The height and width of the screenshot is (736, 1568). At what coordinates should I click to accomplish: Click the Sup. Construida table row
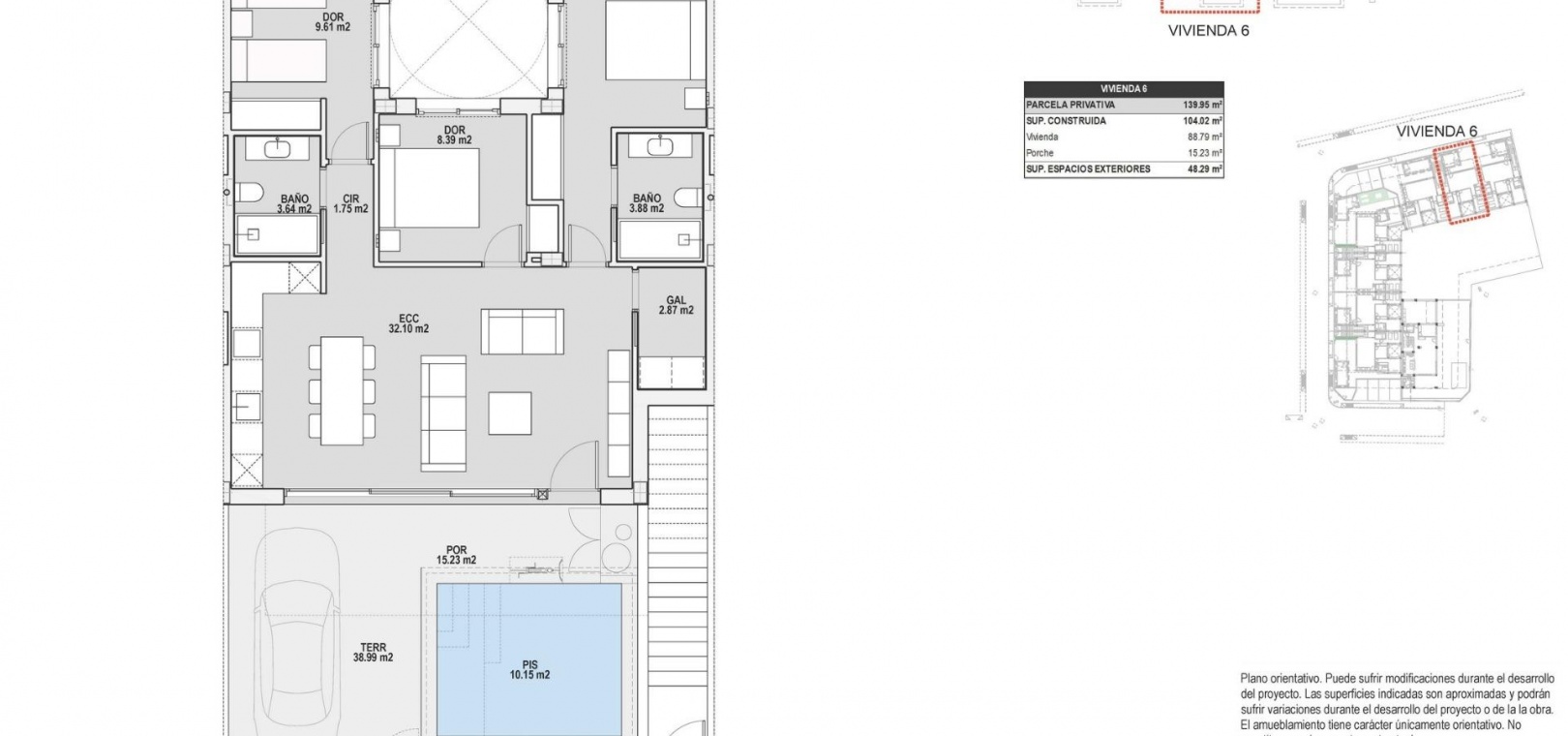[x=1124, y=121]
